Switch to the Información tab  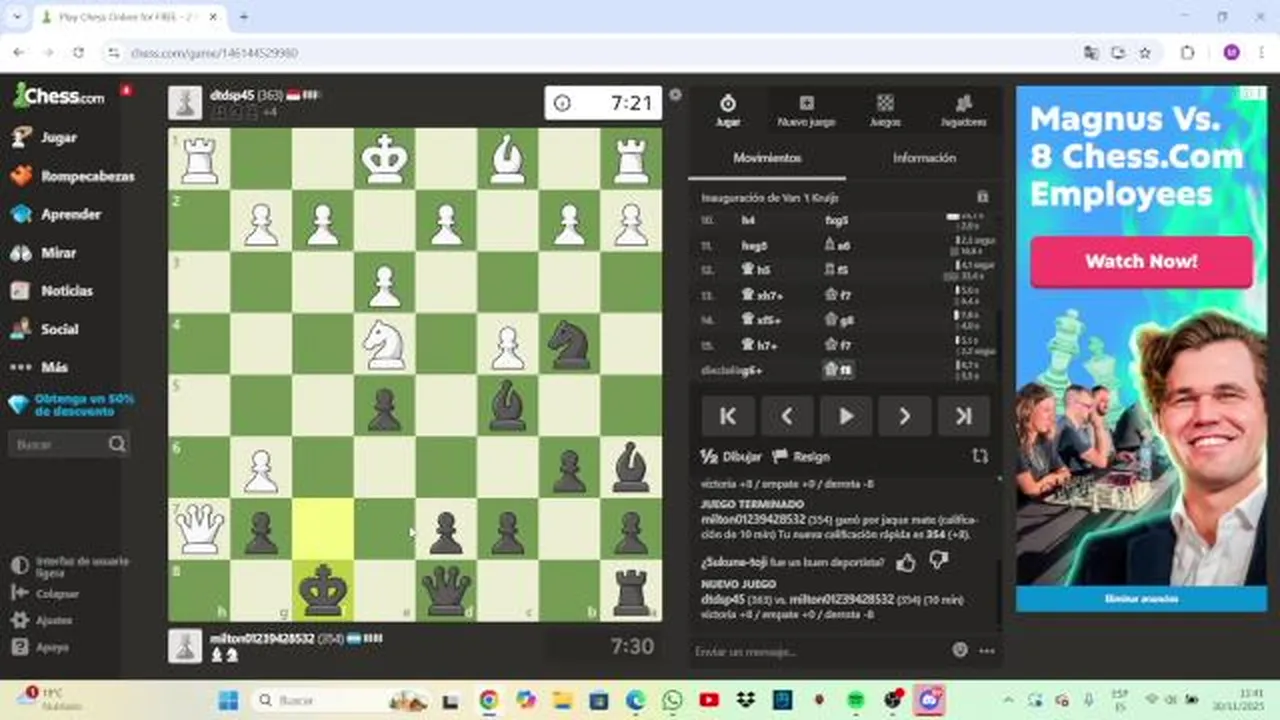coord(924,158)
